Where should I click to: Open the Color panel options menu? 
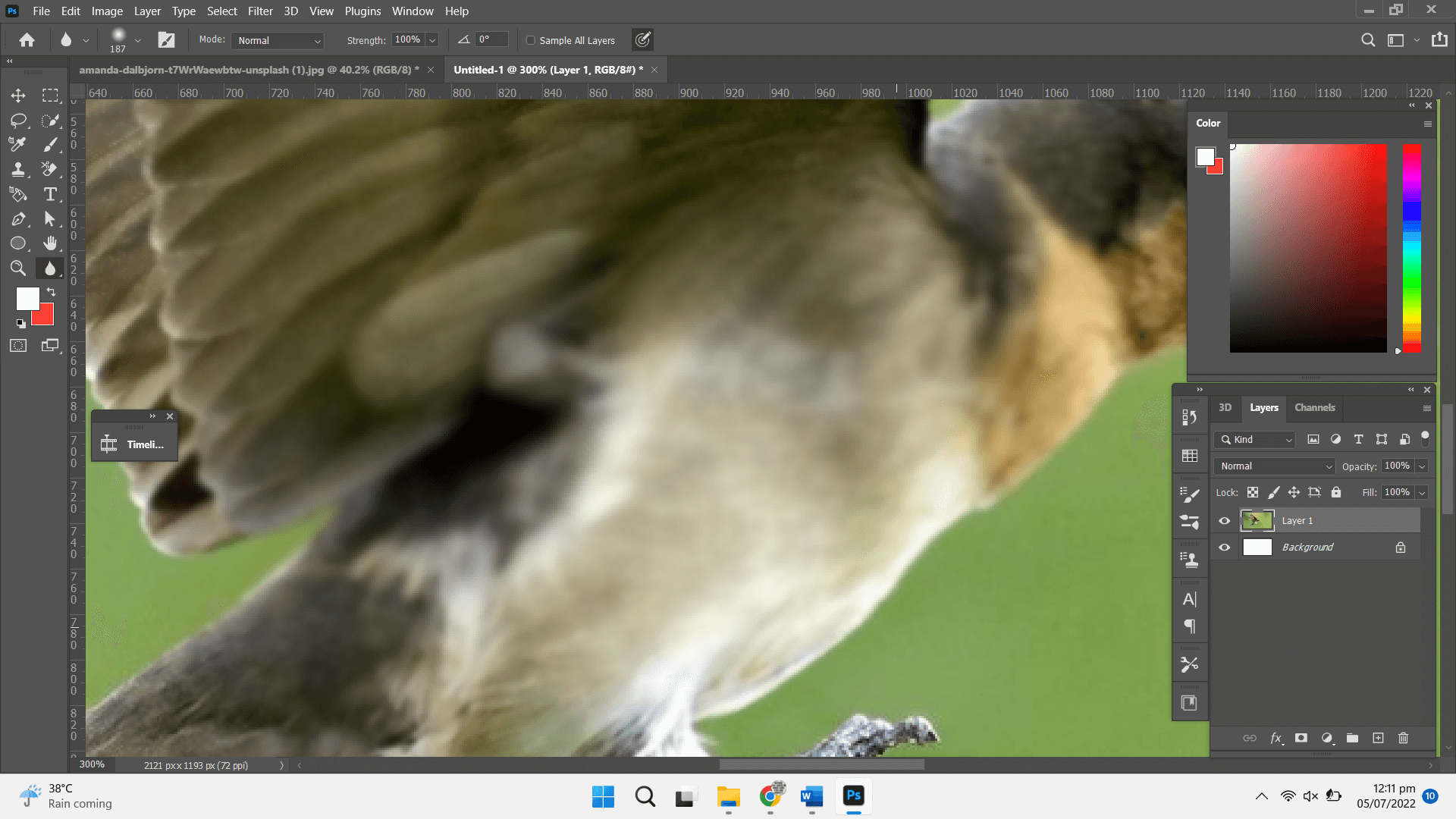(x=1427, y=124)
